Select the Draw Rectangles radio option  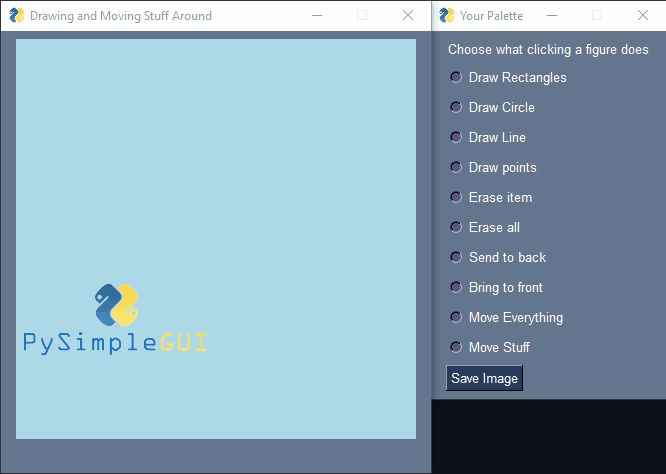pos(456,77)
